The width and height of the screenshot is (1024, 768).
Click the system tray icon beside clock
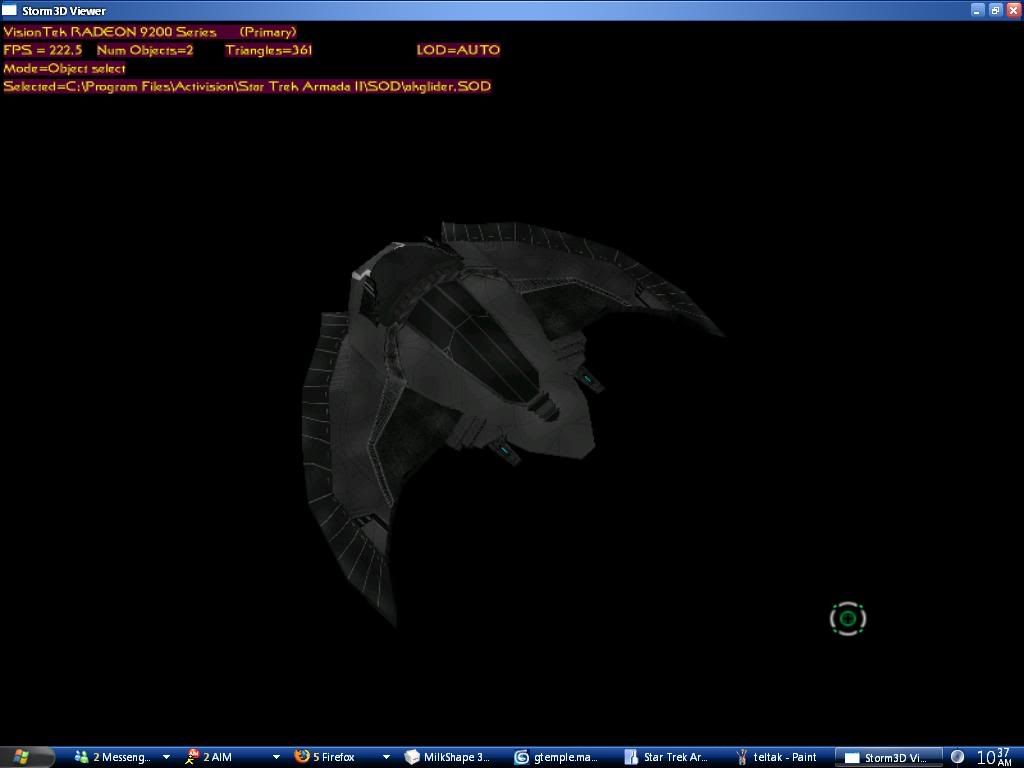tap(957, 757)
